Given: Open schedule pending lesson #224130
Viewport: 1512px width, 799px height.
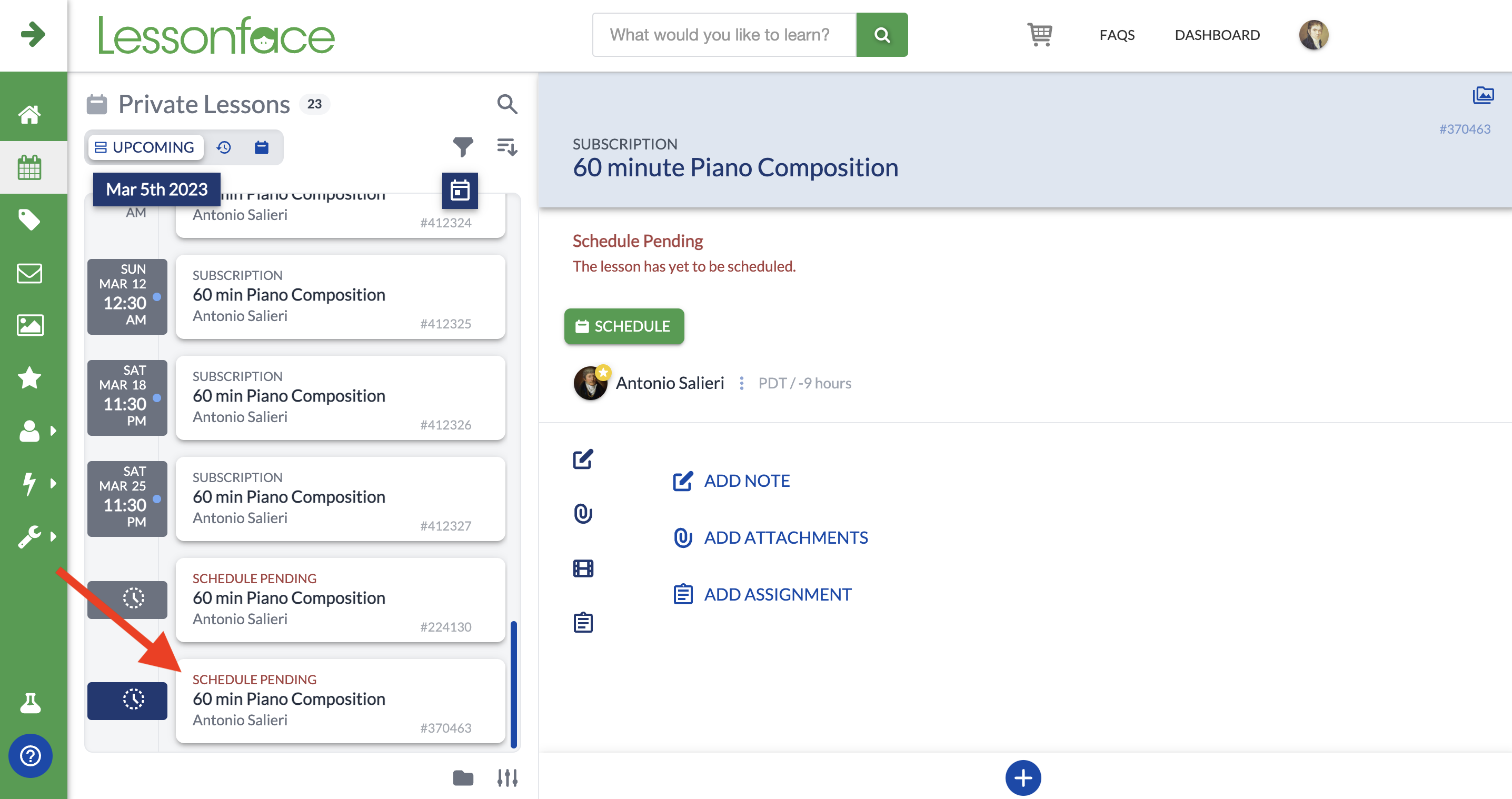Looking at the screenshot, I should click(341, 600).
